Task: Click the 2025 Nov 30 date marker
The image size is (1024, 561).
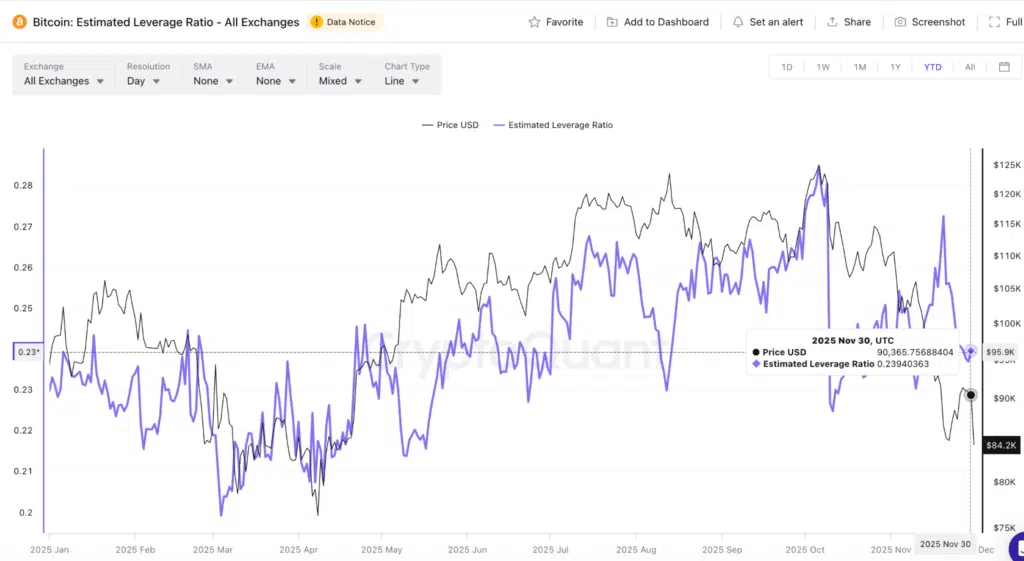Action: [944, 544]
